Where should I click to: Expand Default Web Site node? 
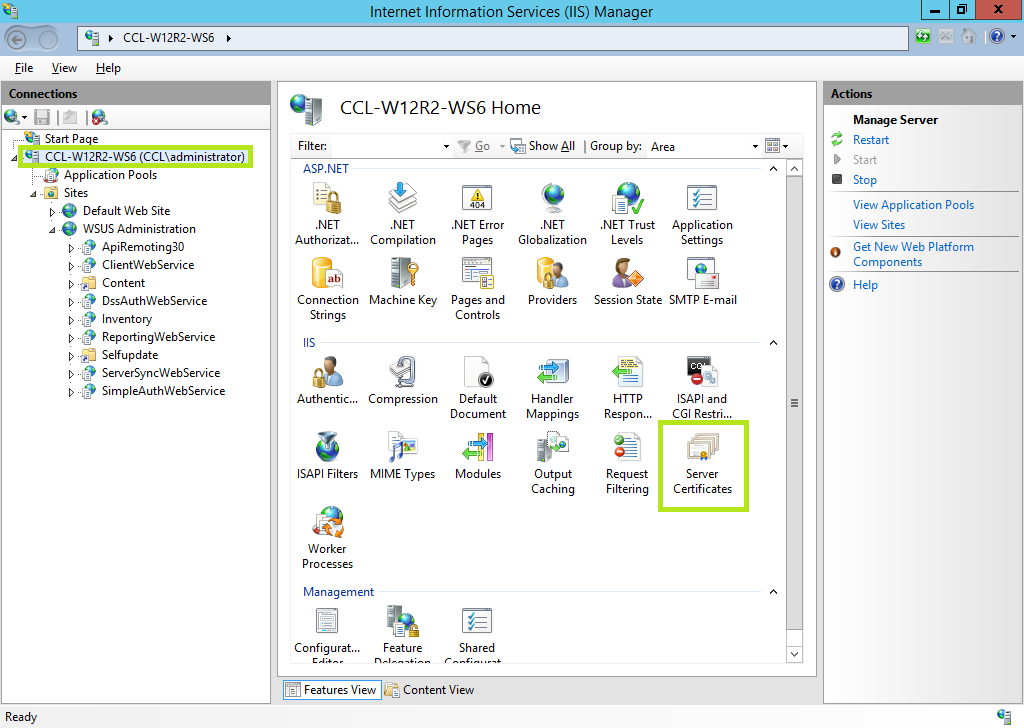[x=52, y=212]
